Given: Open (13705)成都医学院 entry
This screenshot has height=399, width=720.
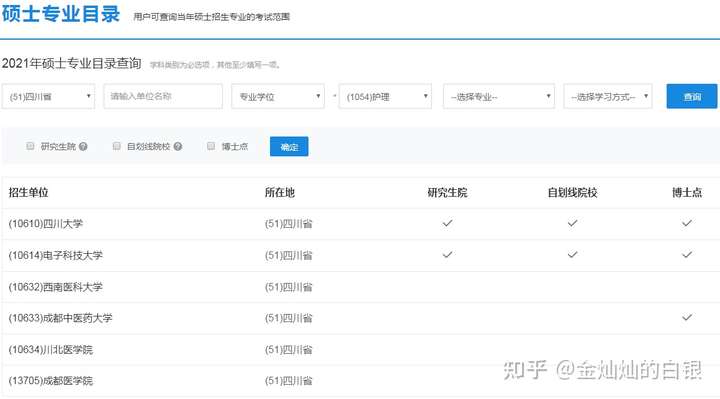Looking at the screenshot, I should pos(51,381).
